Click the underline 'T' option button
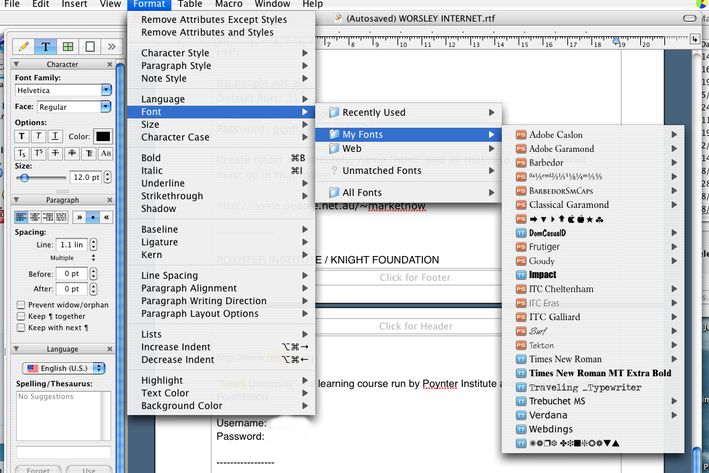 (x=56, y=136)
